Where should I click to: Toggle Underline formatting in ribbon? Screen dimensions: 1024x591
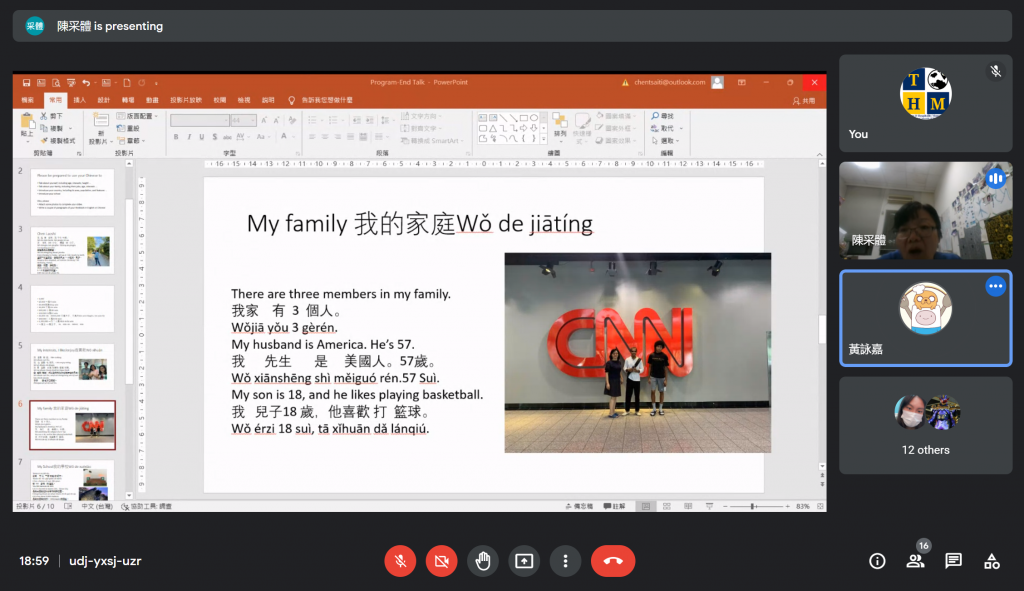(x=202, y=137)
